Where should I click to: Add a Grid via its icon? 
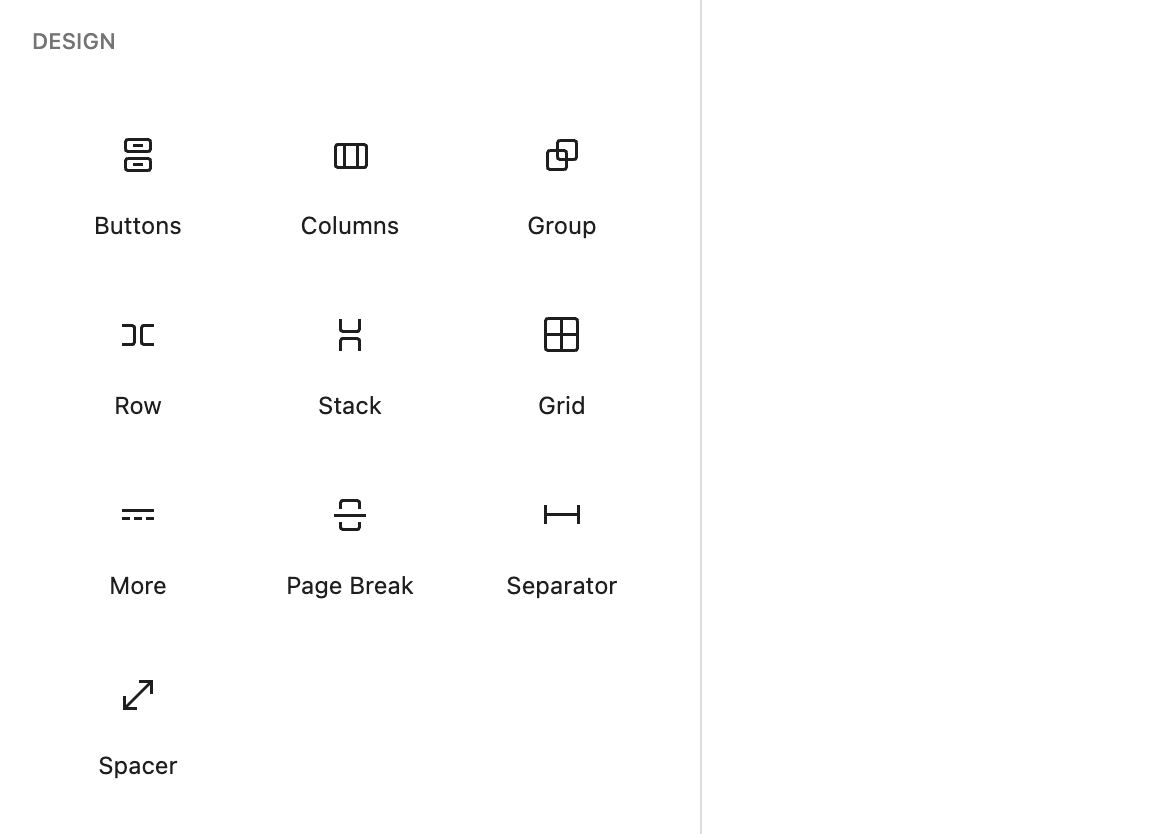coord(562,335)
